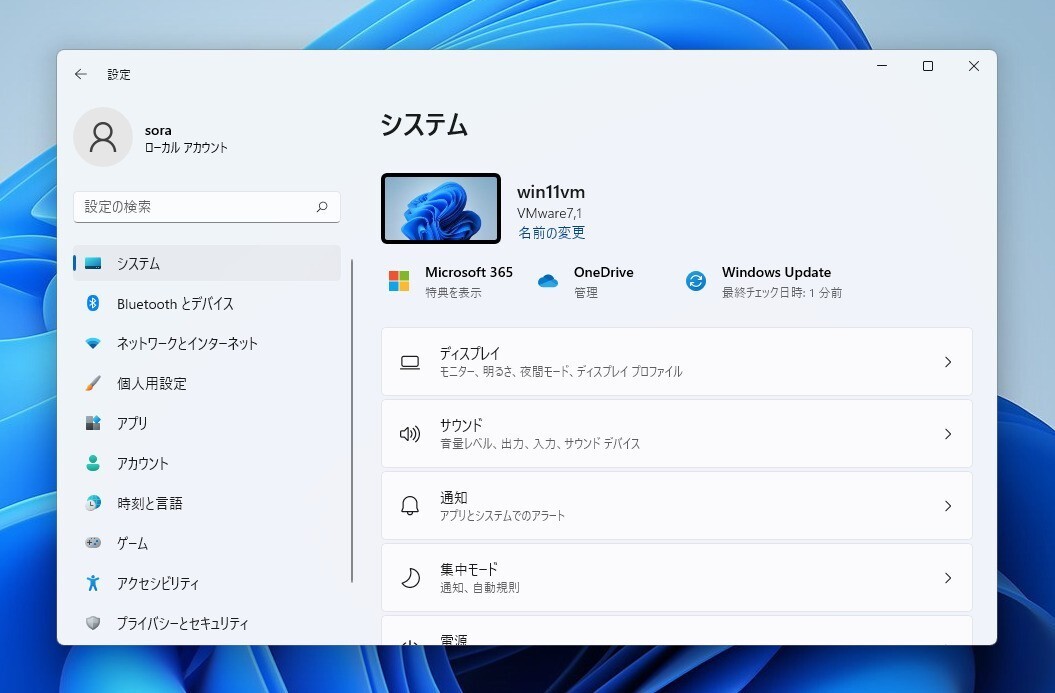Click the accounts person icon in sidebar
The width and height of the screenshot is (1055, 693).
click(93, 463)
